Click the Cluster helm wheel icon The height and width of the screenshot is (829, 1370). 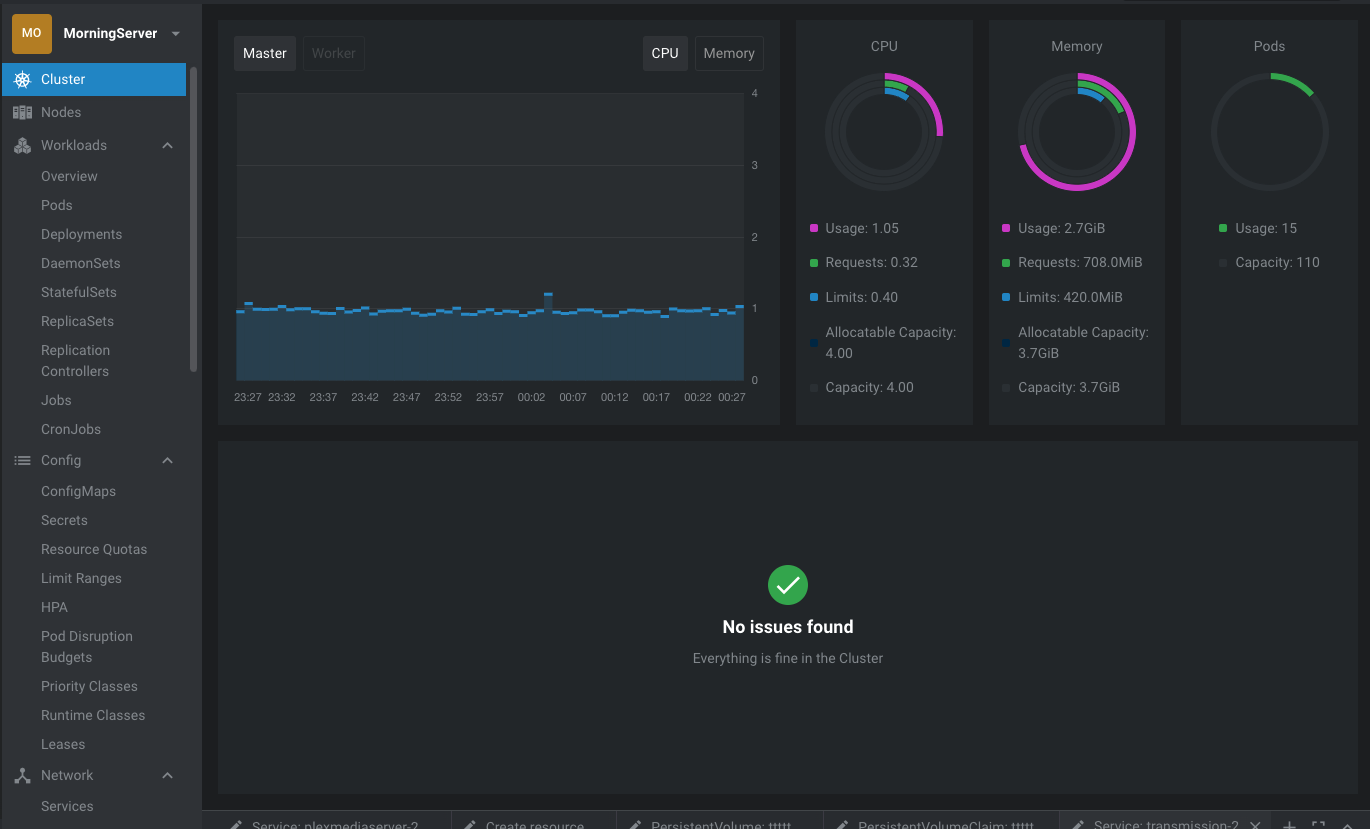[x=22, y=79]
